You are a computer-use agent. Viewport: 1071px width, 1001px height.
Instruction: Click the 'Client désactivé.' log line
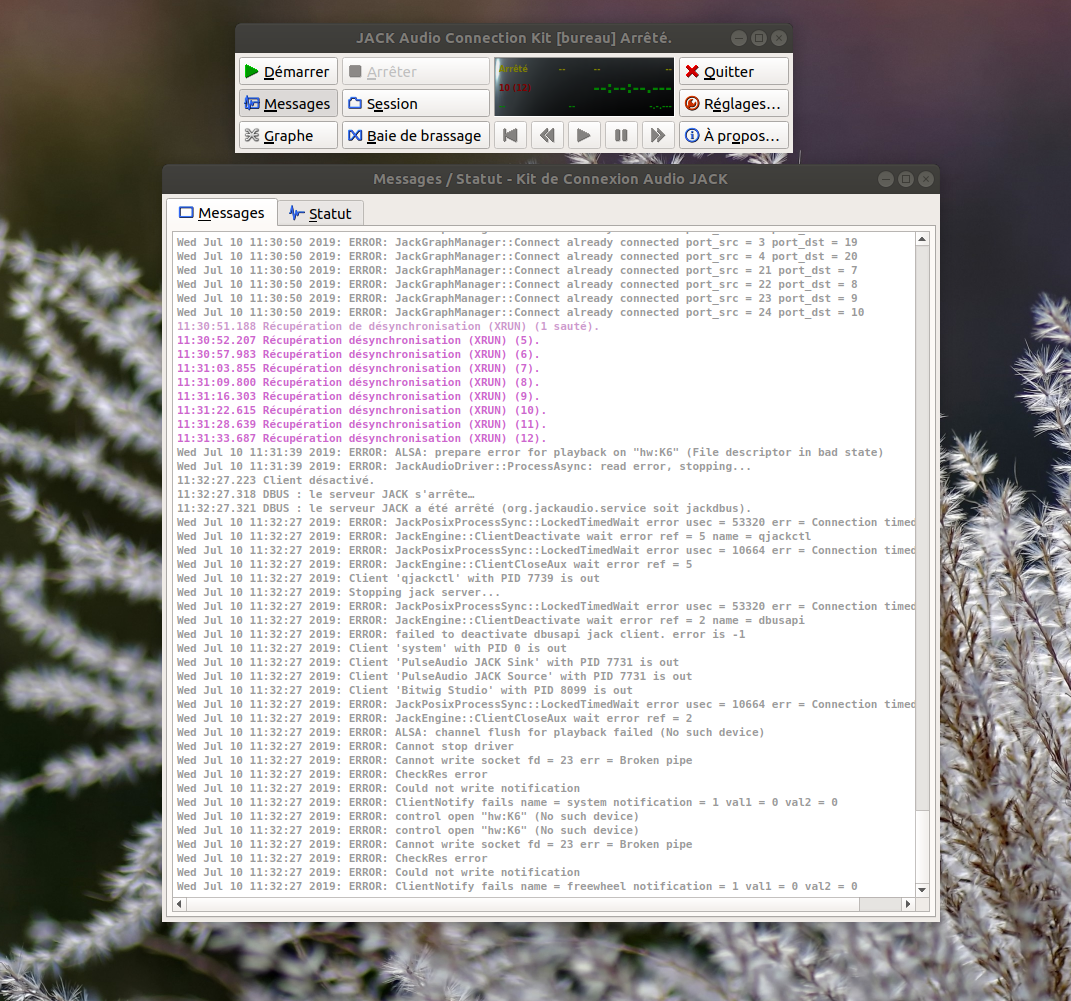coord(275,480)
